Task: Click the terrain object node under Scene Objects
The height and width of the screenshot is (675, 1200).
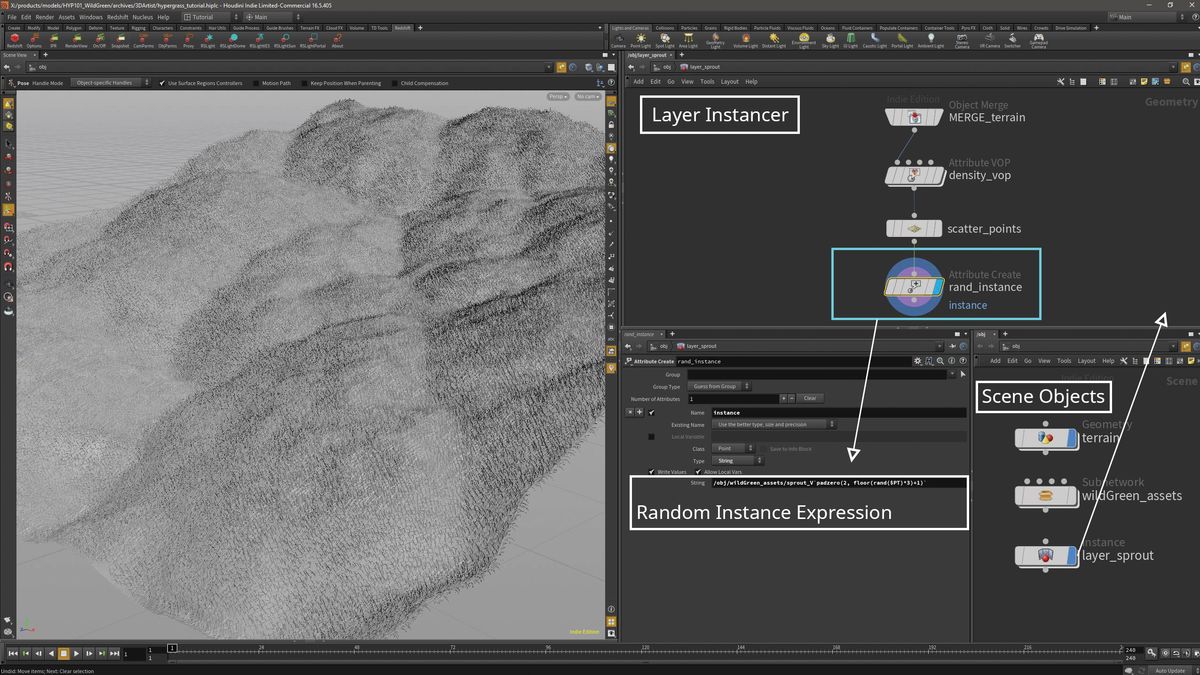Action: click(x=1046, y=438)
